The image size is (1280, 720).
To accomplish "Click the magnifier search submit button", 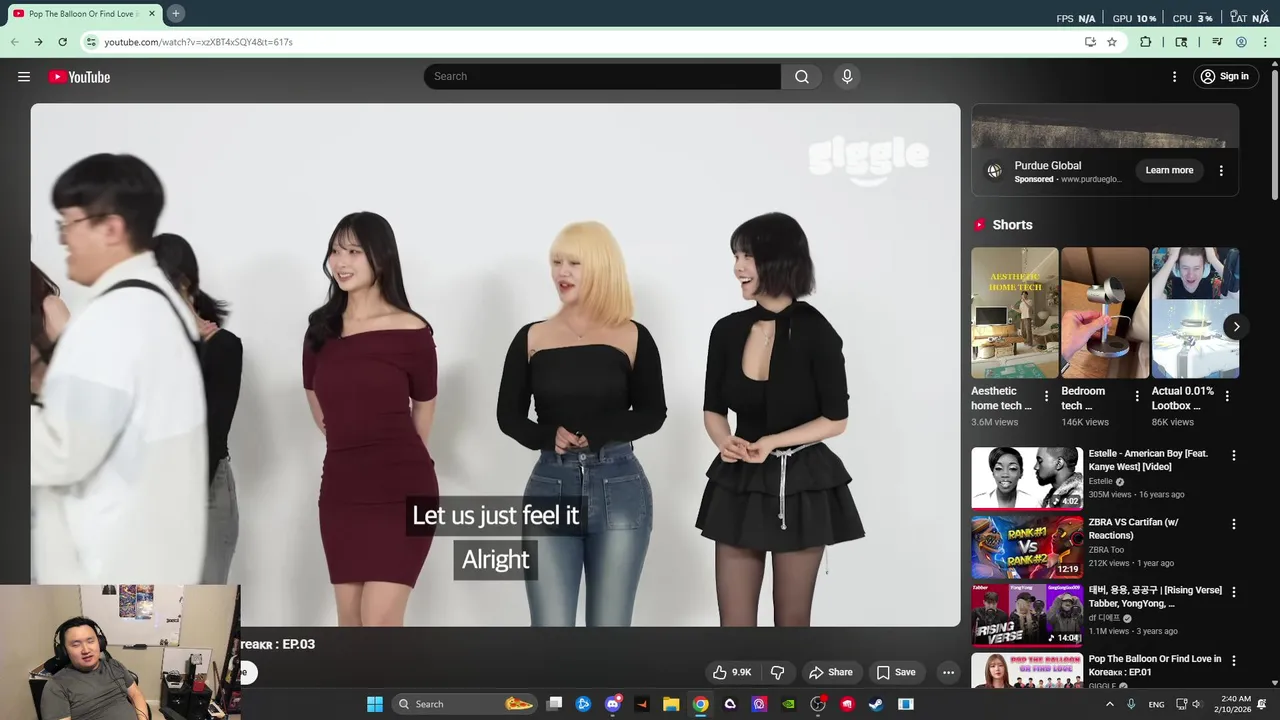I will coord(802,77).
